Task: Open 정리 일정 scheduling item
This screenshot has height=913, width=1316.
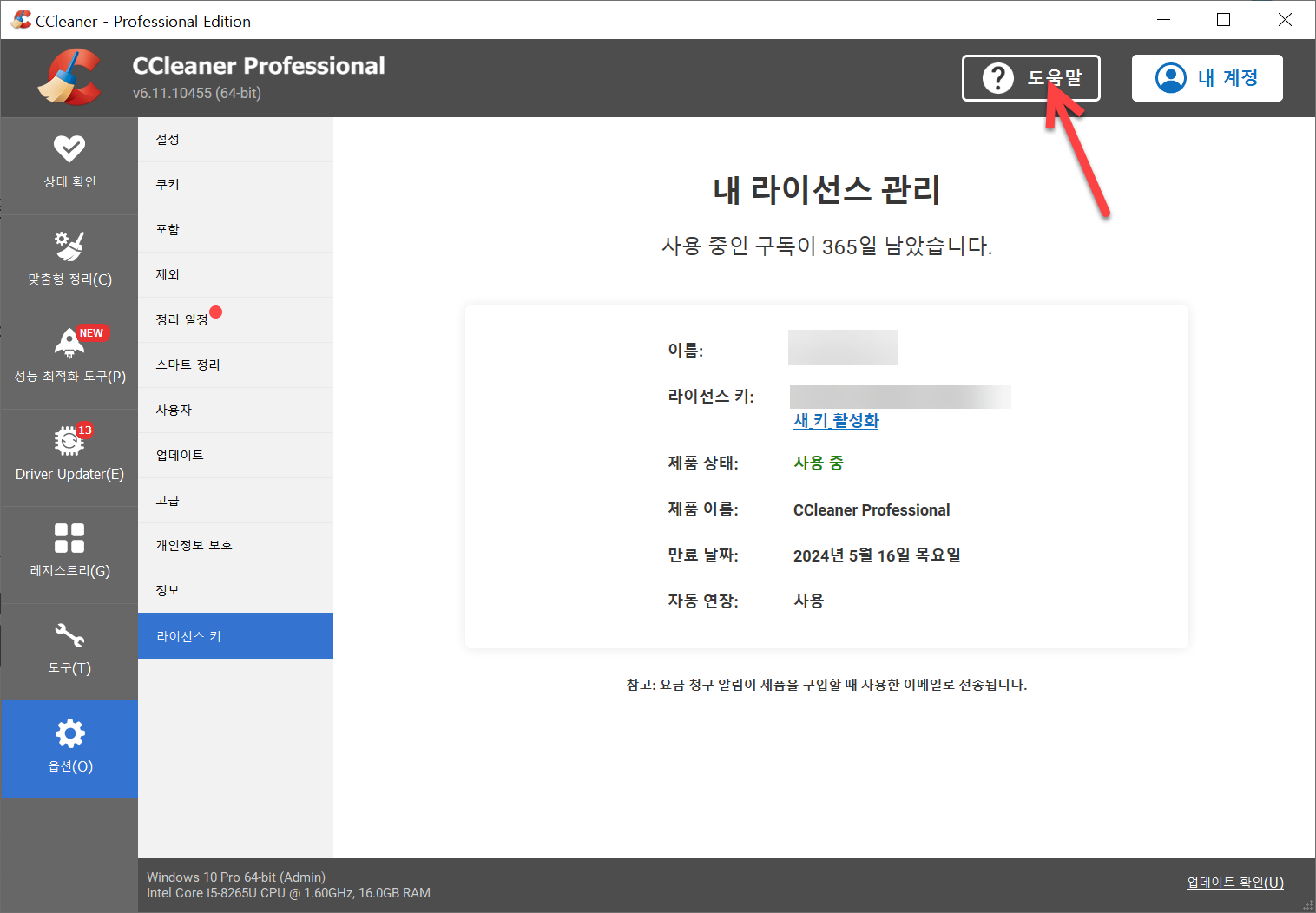Action: (x=235, y=320)
